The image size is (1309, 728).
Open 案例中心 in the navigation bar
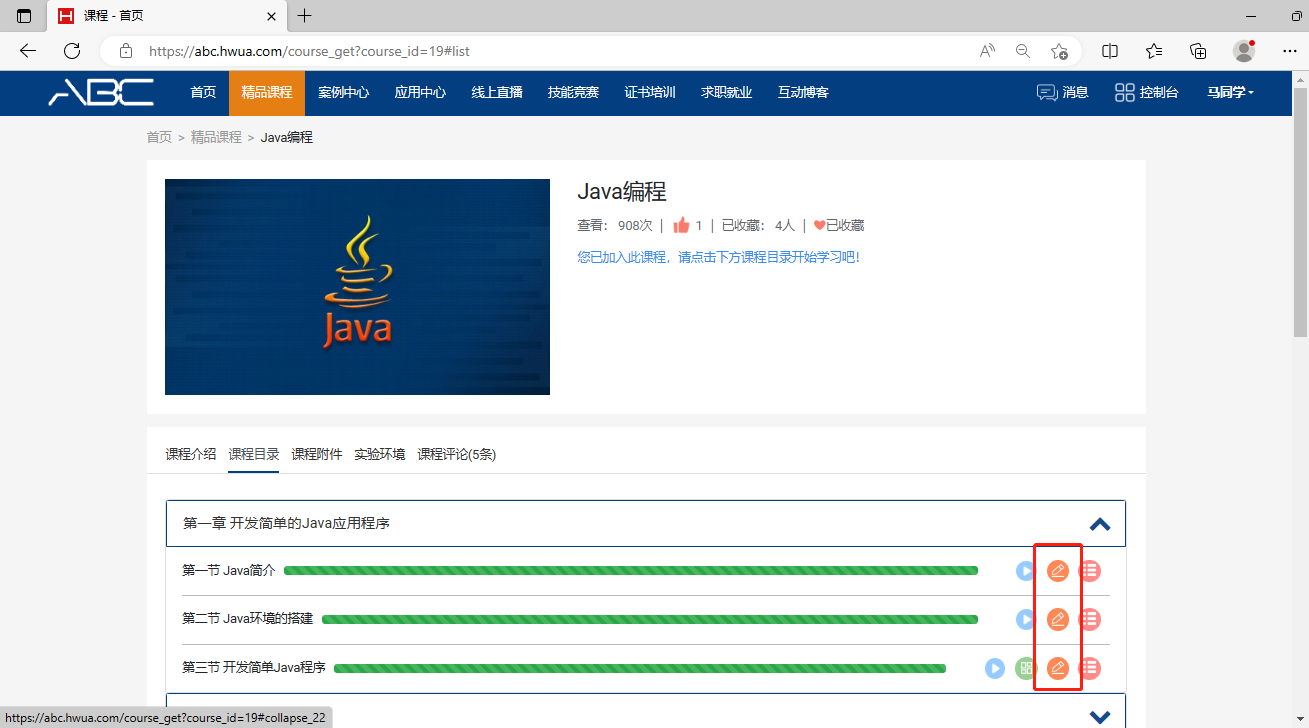click(343, 92)
